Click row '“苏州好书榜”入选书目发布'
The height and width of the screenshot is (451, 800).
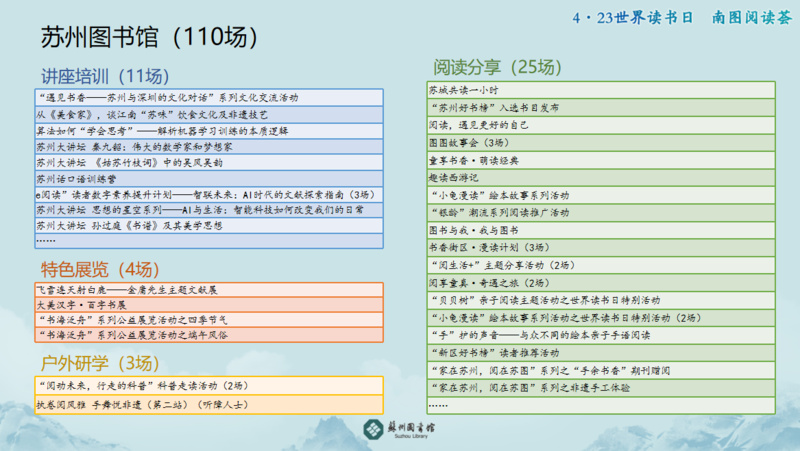tap(601, 108)
